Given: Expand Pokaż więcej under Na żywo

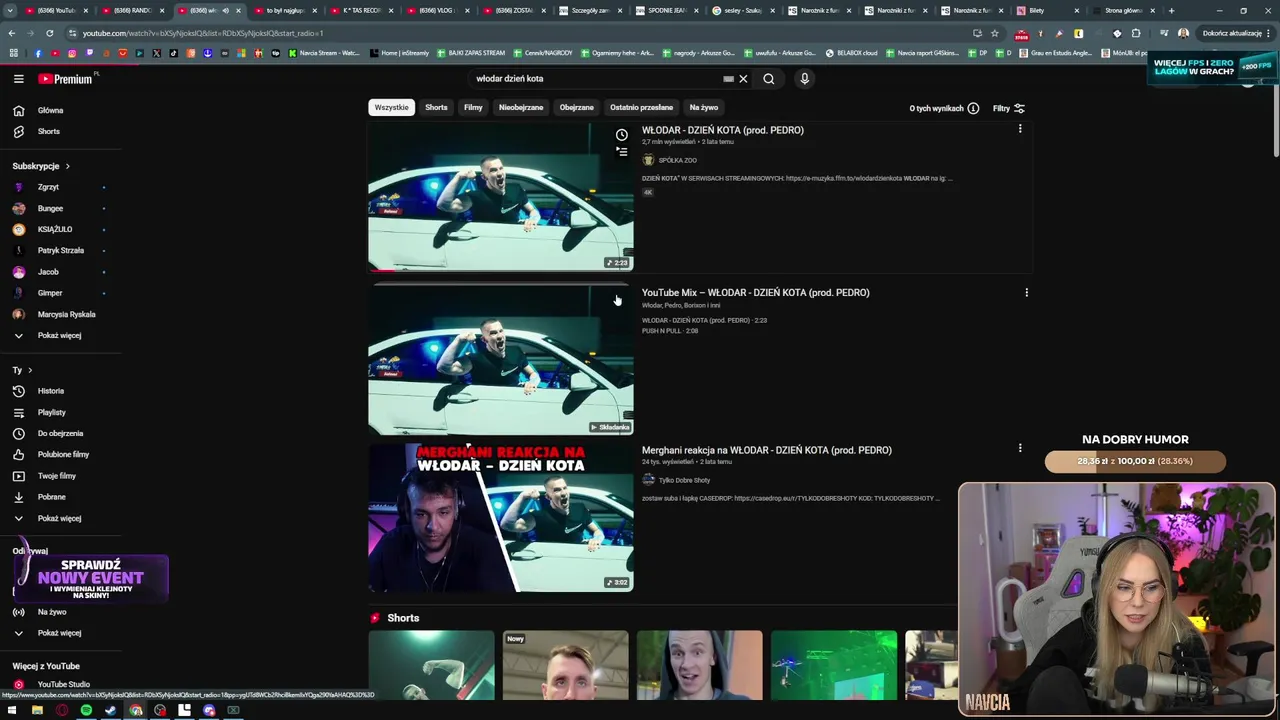Looking at the screenshot, I should click(60, 633).
